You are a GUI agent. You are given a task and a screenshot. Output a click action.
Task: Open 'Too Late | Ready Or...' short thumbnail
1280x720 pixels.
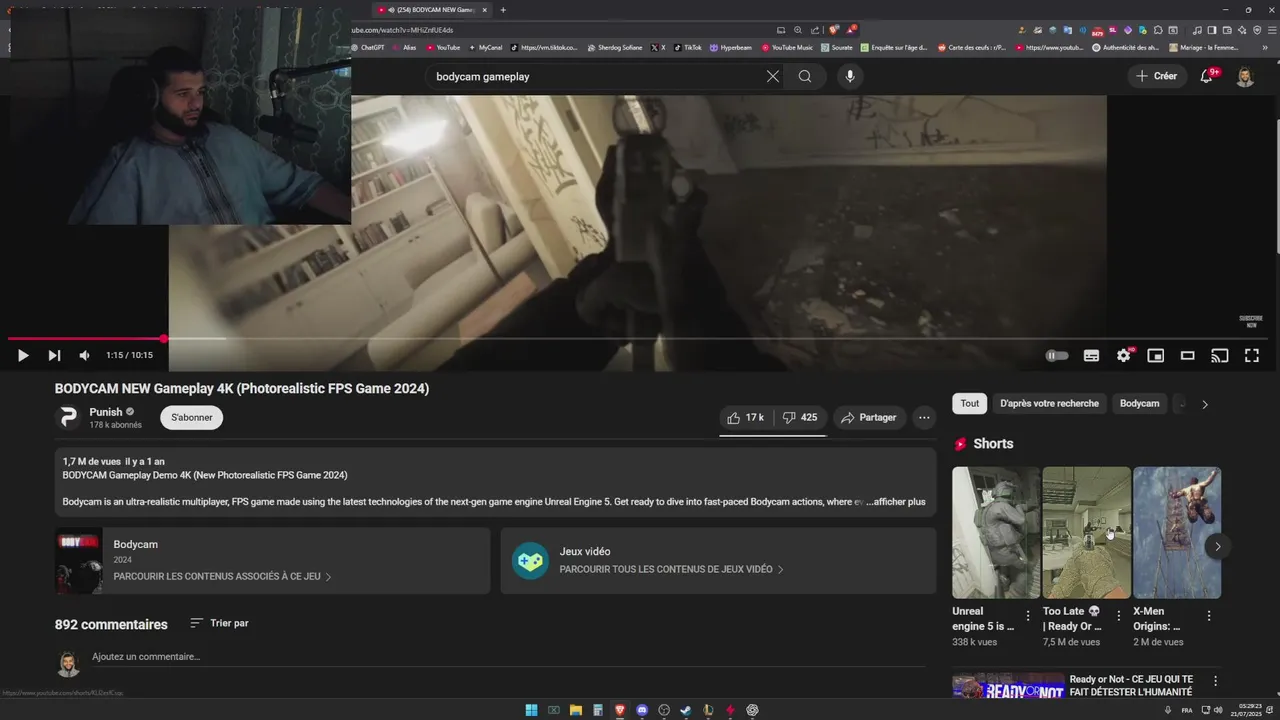pyautogui.click(x=1086, y=533)
